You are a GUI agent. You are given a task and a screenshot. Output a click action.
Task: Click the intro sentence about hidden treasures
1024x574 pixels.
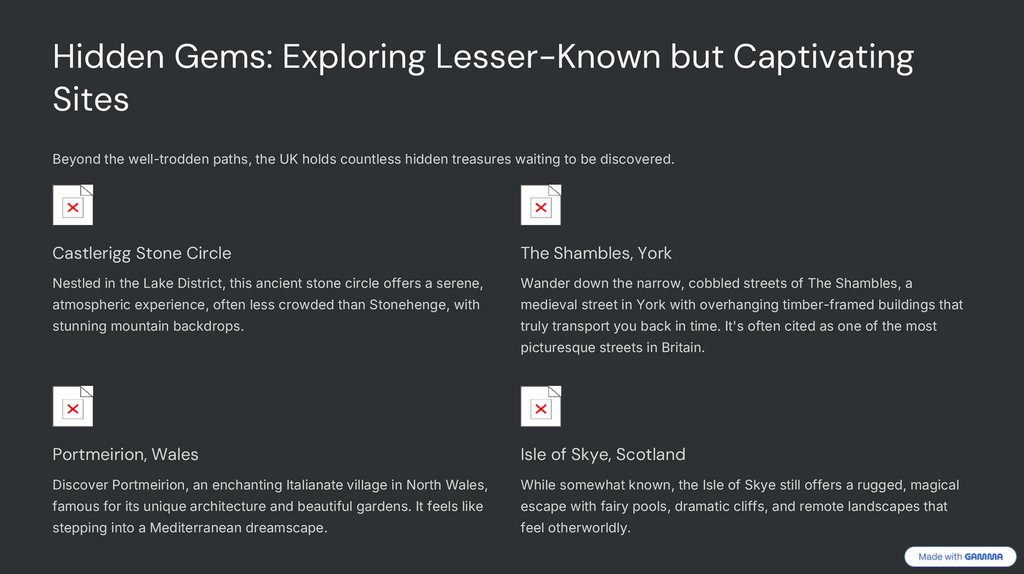click(x=363, y=159)
